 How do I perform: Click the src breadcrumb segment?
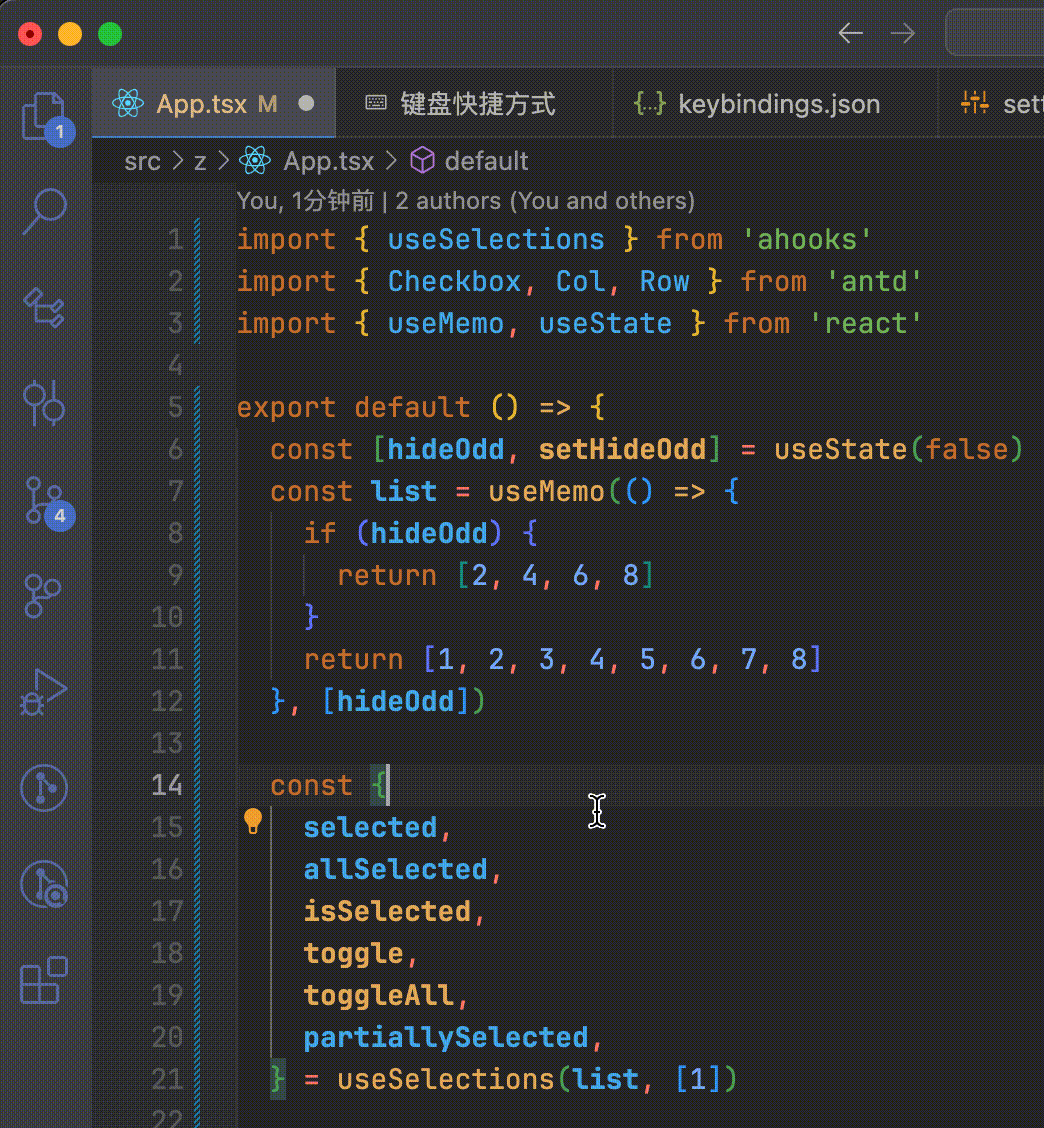[142, 161]
